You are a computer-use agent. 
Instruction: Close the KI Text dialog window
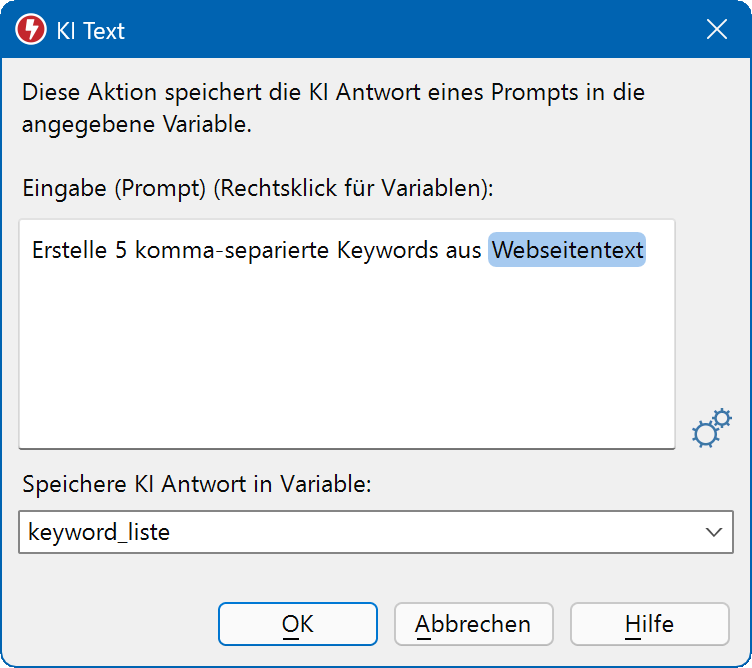pos(717,30)
